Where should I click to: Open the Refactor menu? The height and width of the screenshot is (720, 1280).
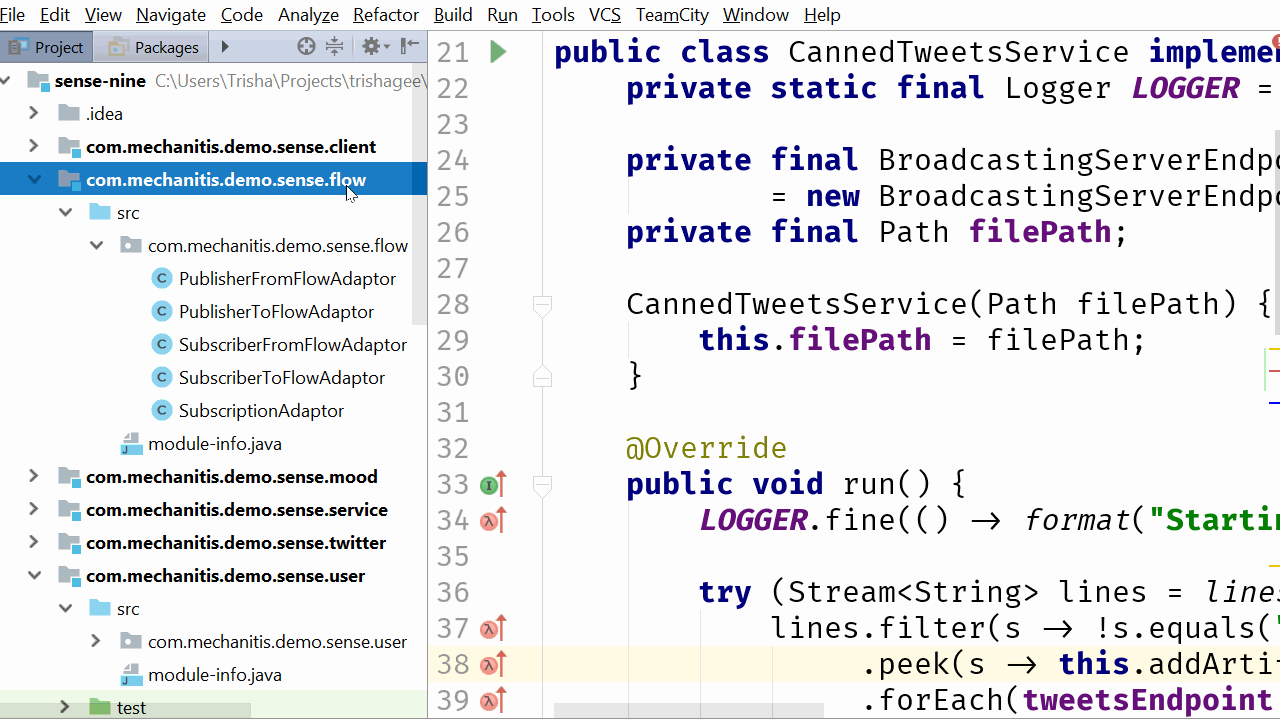[x=385, y=15]
